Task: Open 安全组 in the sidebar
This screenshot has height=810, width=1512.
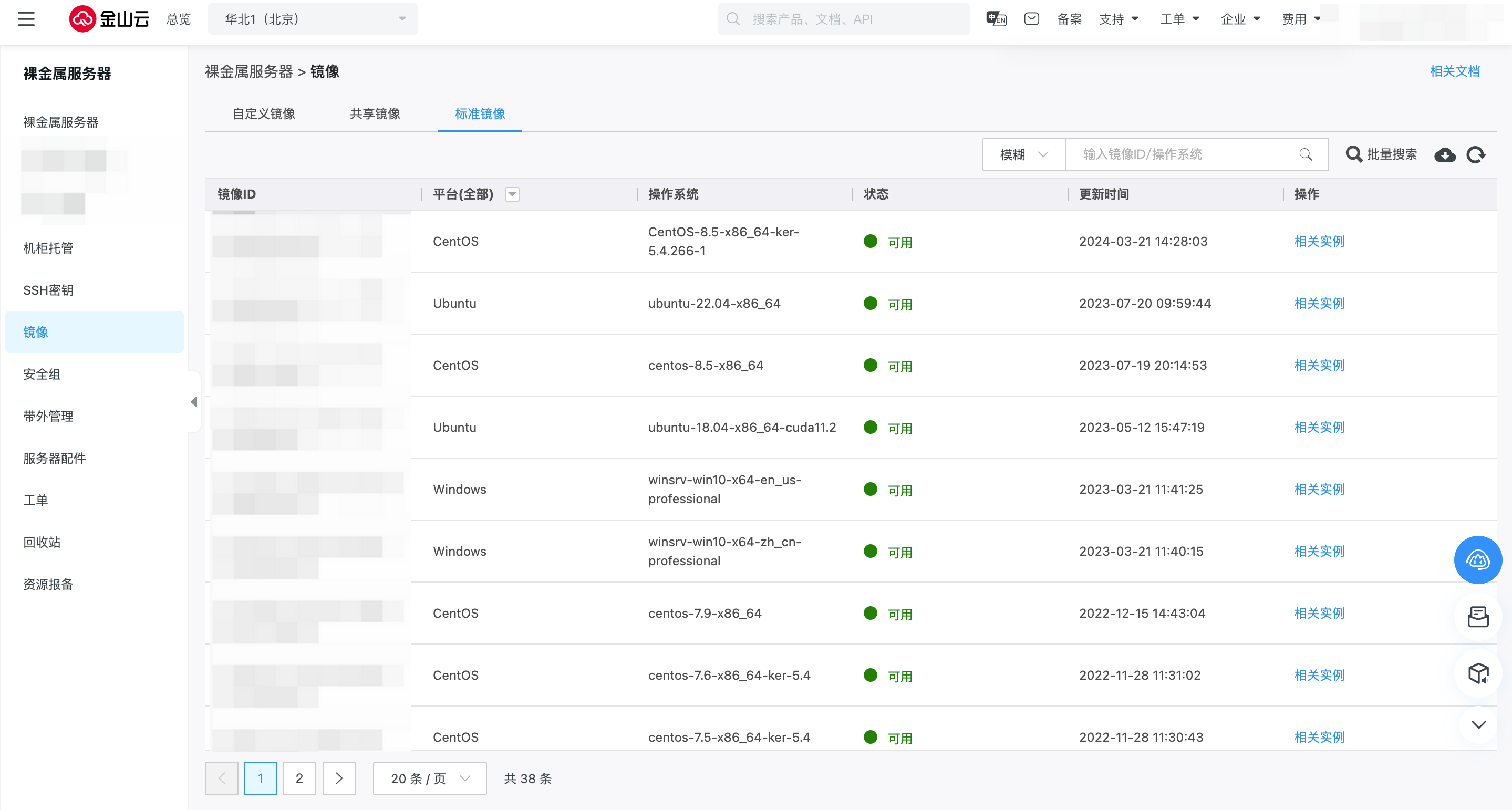Action: coord(42,375)
